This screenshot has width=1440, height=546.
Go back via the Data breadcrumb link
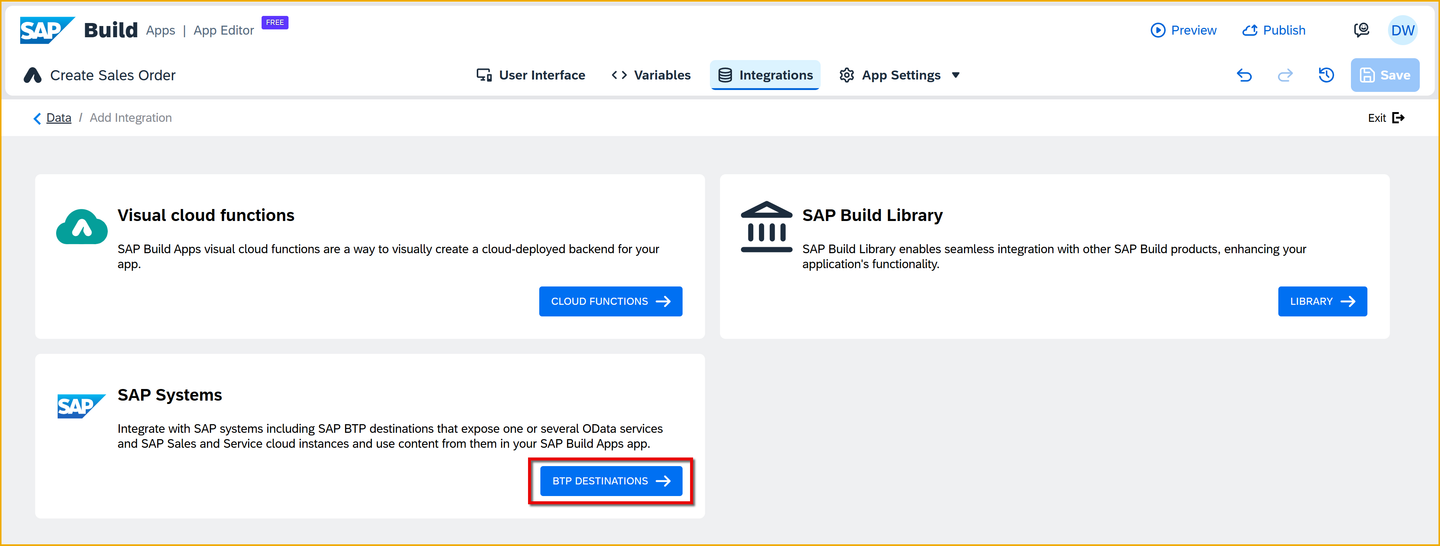pos(59,118)
